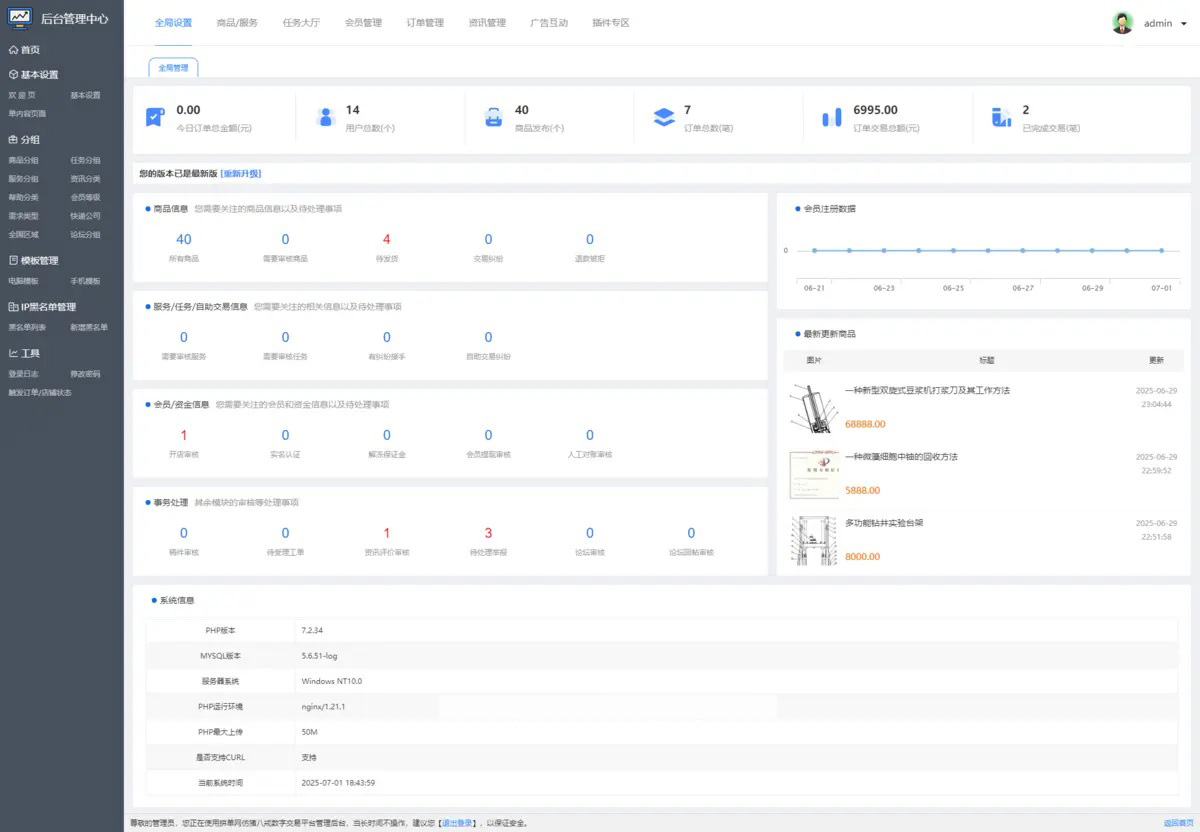Click the 订单总数 stacked layers icon
The width and height of the screenshot is (1200, 832).
tap(664, 117)
